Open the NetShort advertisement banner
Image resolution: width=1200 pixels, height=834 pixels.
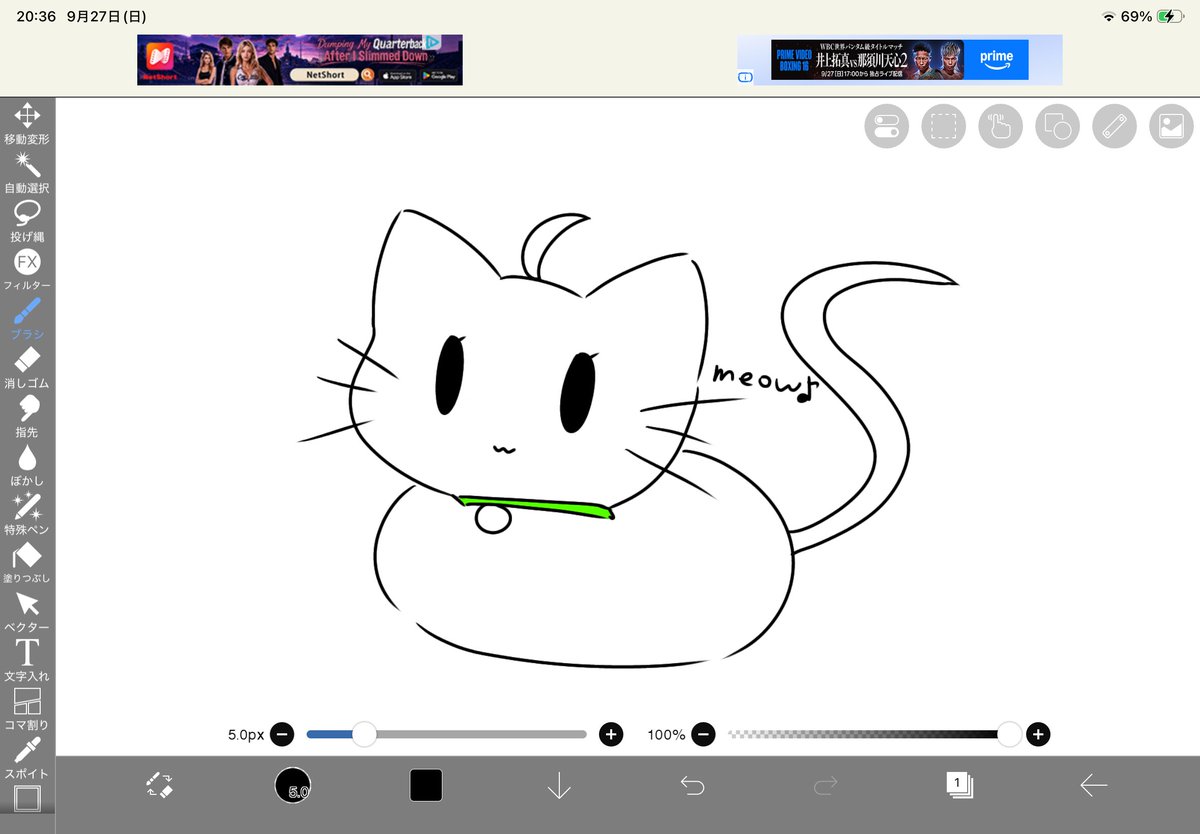click(300, 60)
